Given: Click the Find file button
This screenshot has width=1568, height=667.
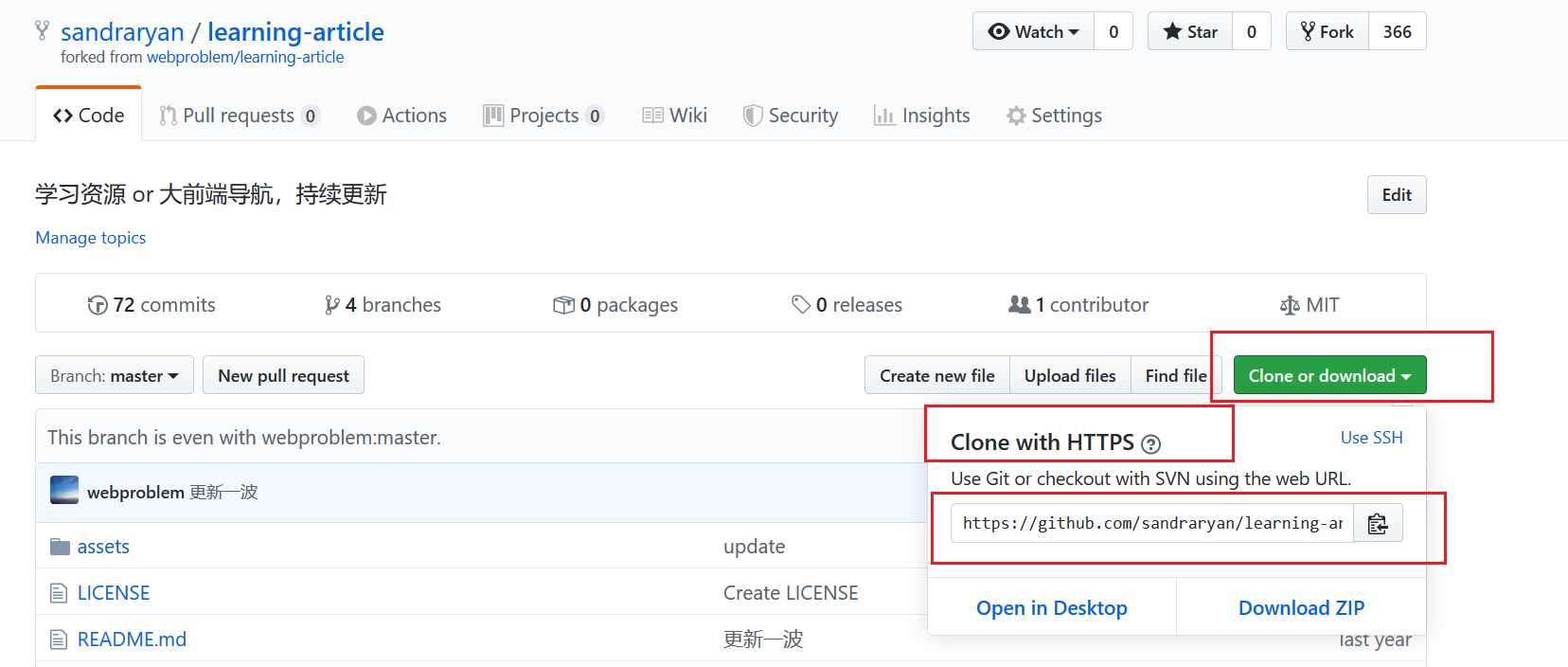Looking at the screenshot, I should tap(1176, 375).
